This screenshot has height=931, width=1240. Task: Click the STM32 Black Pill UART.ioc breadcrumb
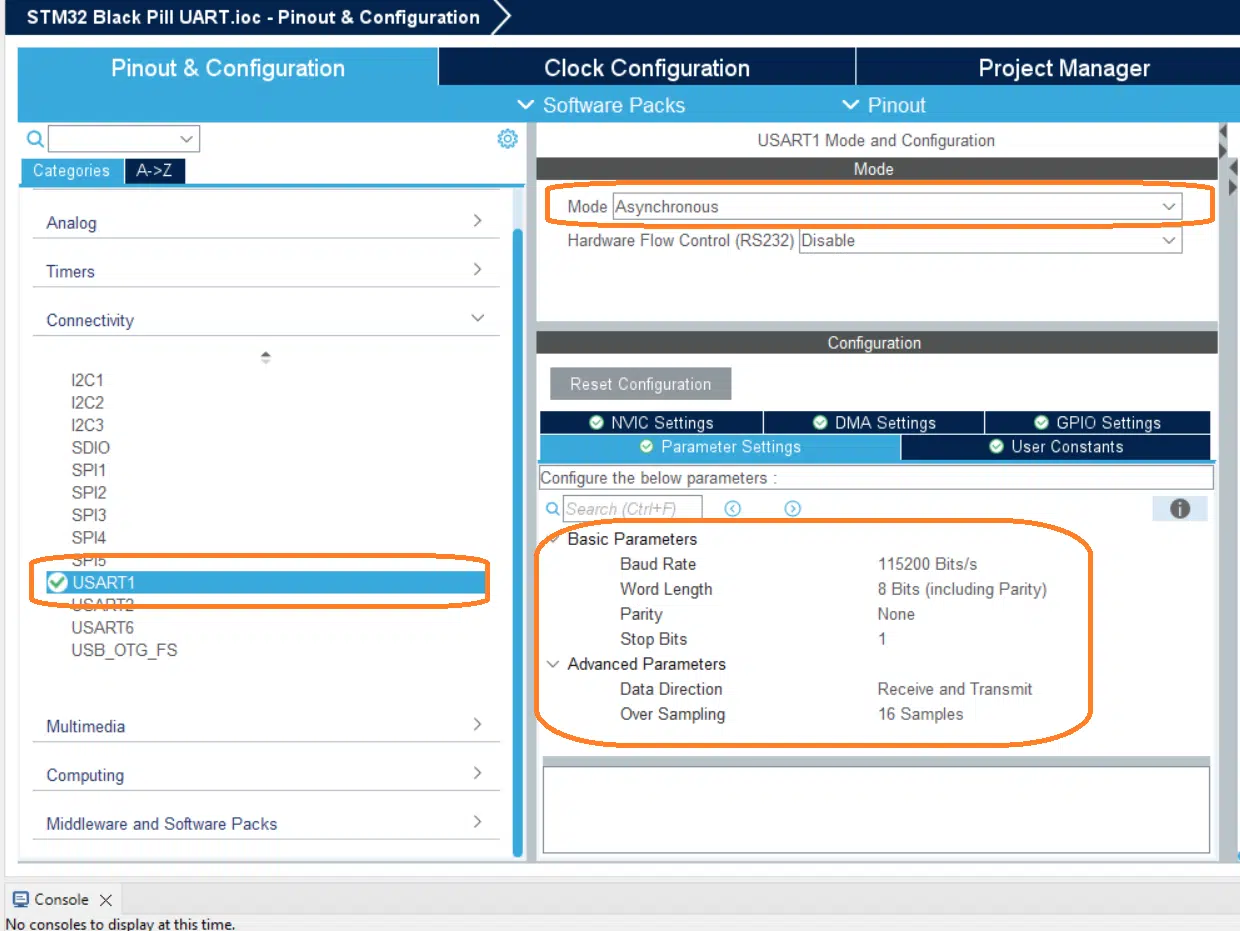click(x=253, y=17)
